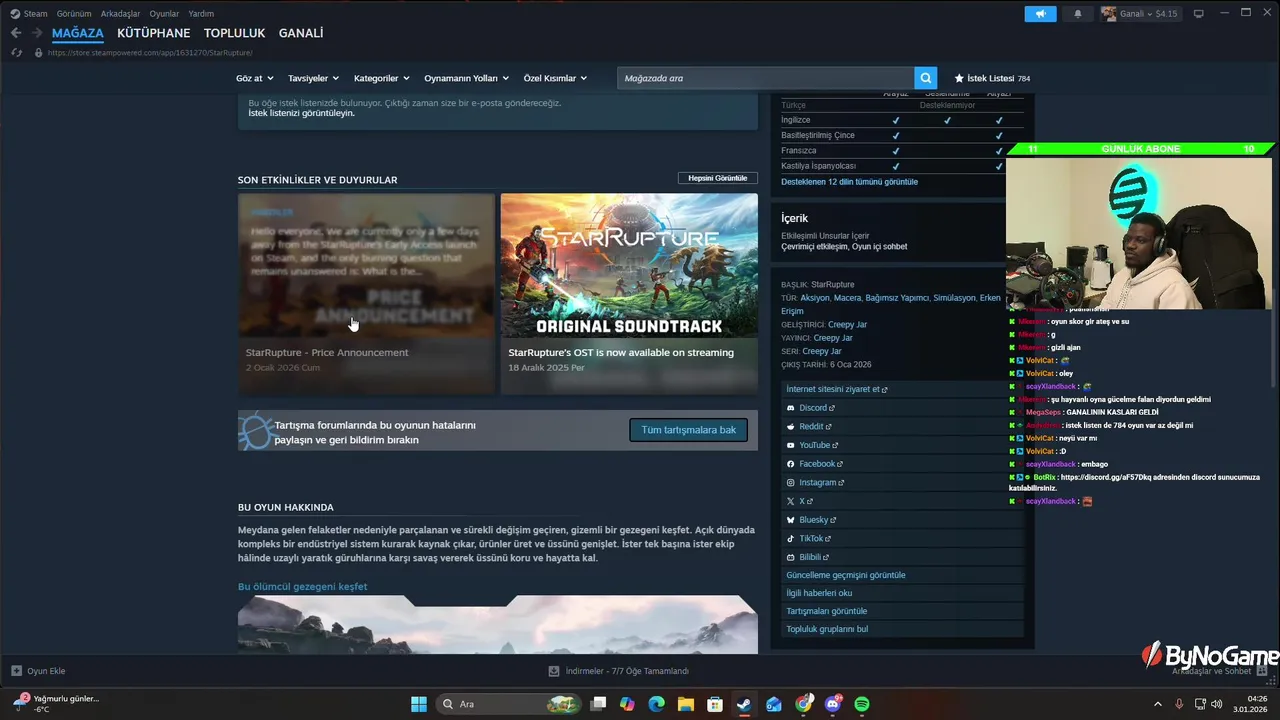Image resolution: width=1280 pixels, height=720 pixels.
Task: Open the YouTube icon link
Action: 791,445
